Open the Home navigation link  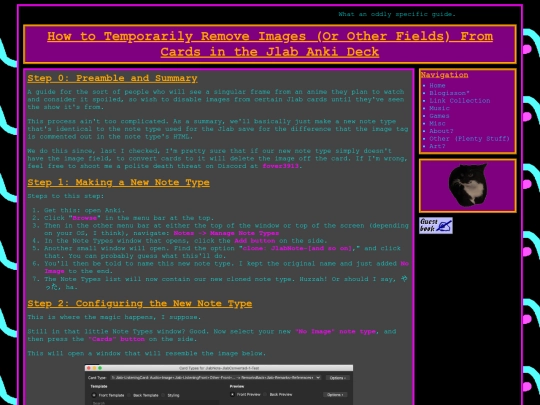(x=437, y=85)
